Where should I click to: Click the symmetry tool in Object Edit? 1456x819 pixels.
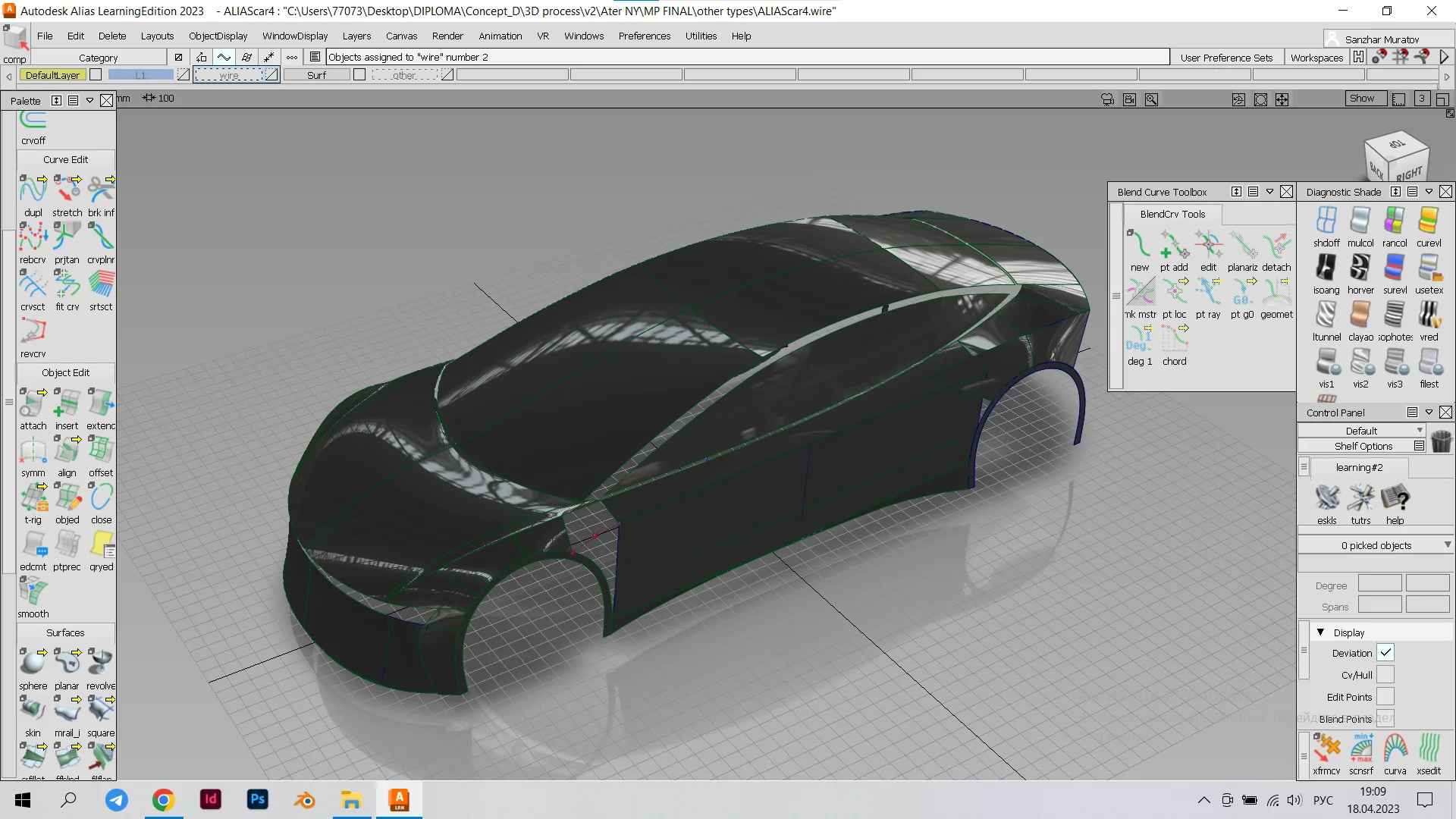(x=33, y=450)
